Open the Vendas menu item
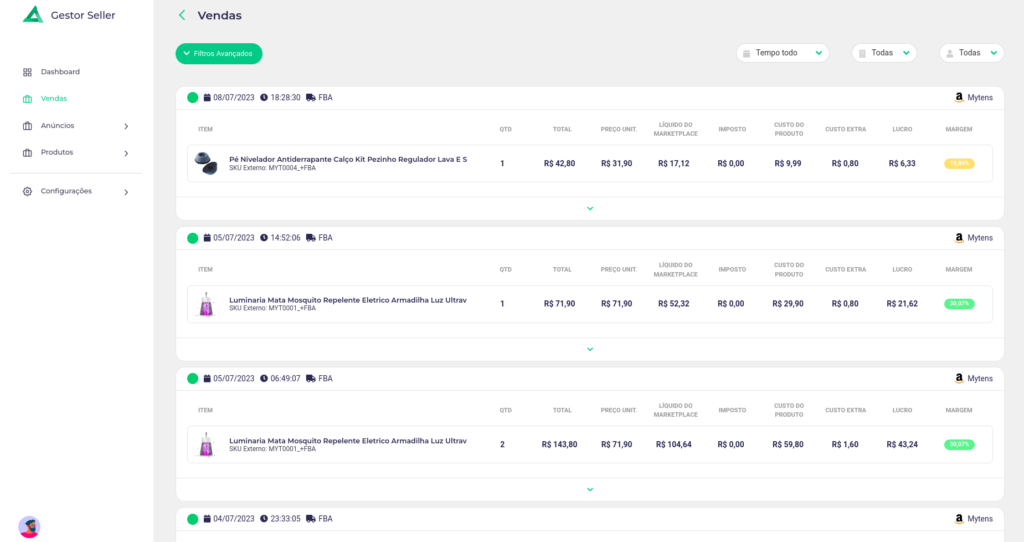 (54, 99)
